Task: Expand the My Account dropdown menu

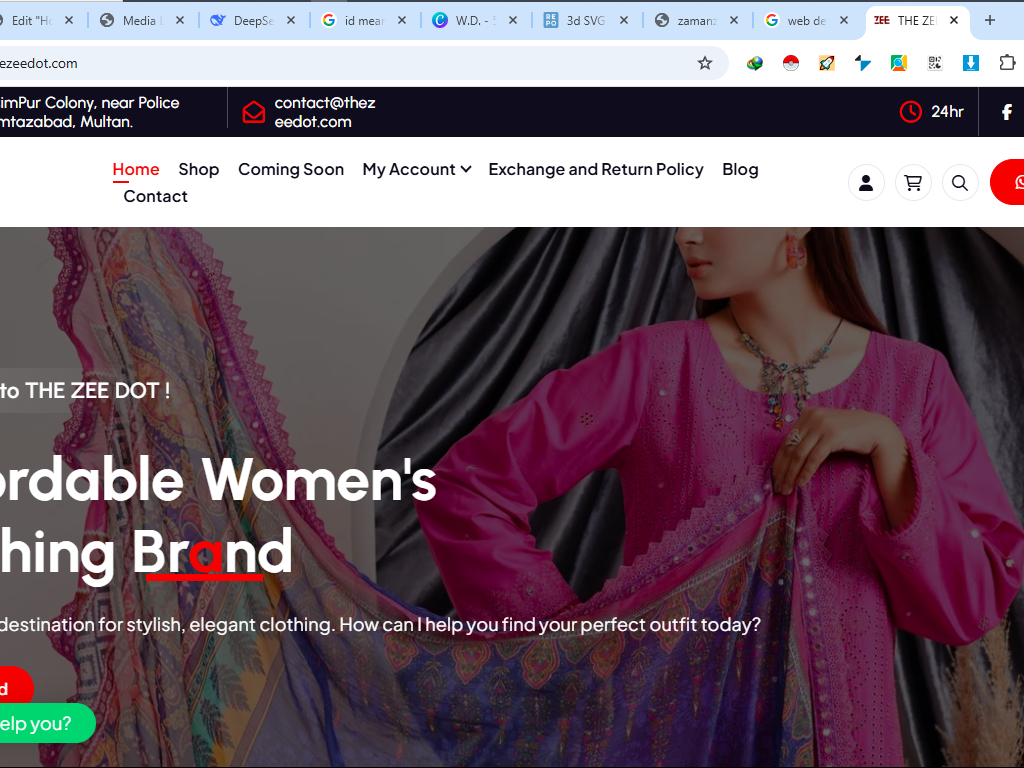Action: coord(417,169)
